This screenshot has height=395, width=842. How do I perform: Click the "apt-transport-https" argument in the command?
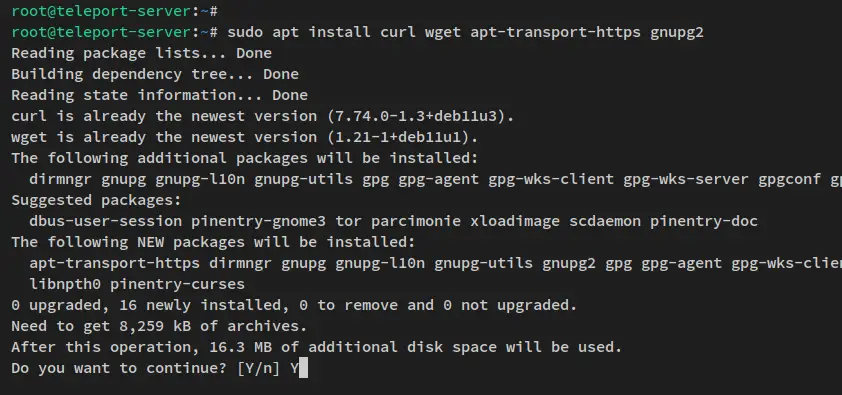tap(555, 33)
